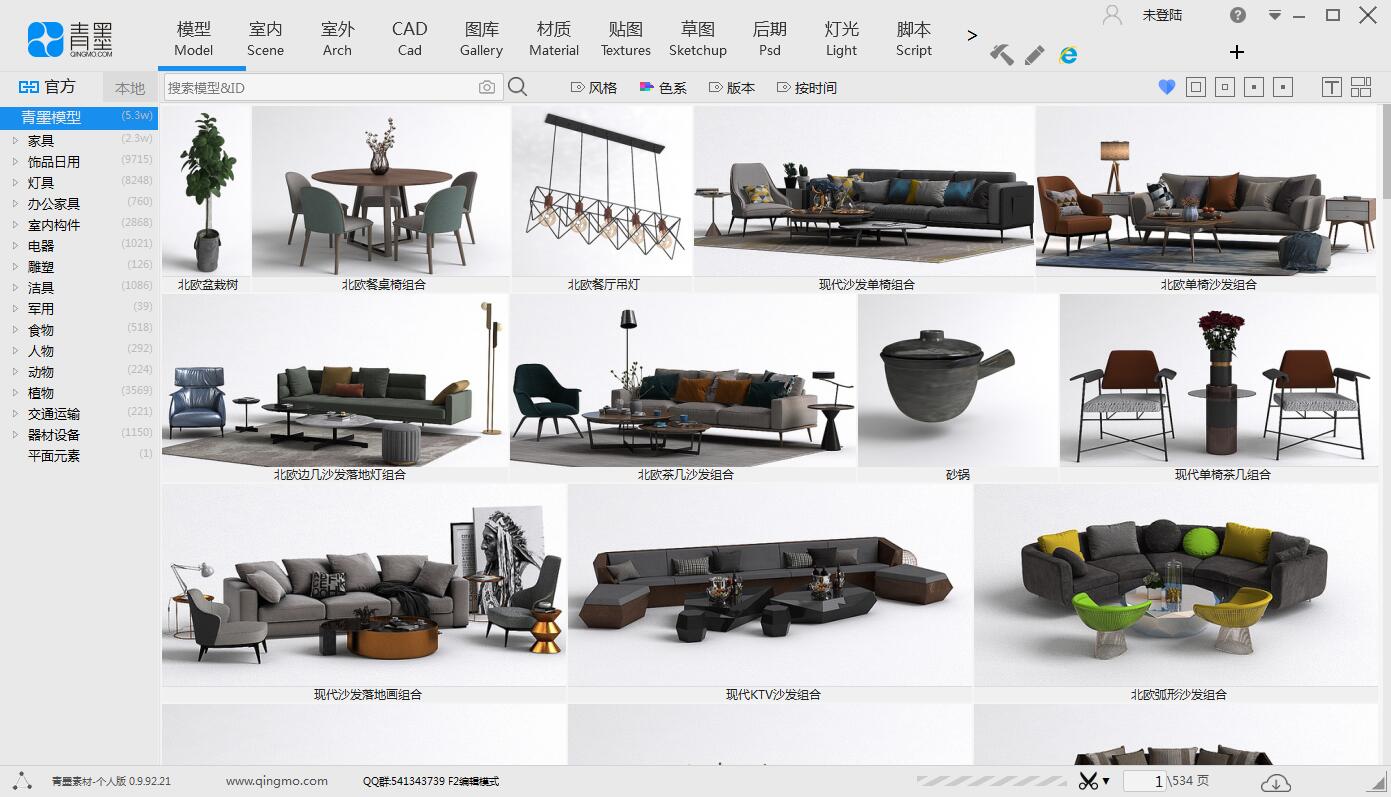Open the Internet Explorer browser icon
The height and width of the screenshot is (797, 1391).
click(1068, 55)
